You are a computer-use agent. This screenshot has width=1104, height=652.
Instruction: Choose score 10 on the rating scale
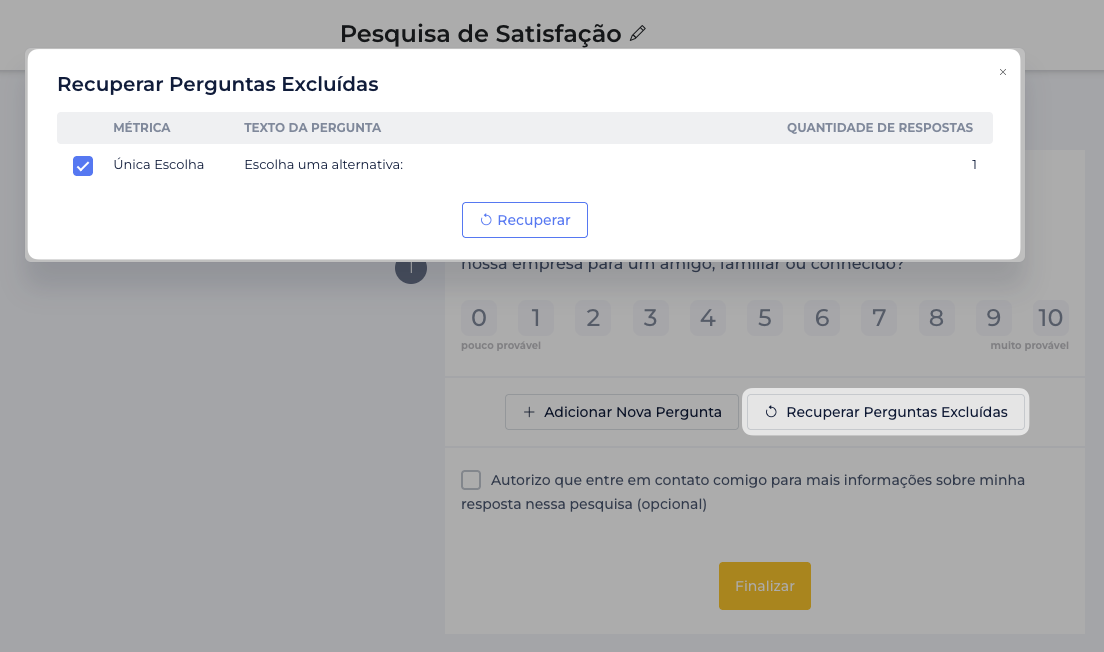[1051, 318]
